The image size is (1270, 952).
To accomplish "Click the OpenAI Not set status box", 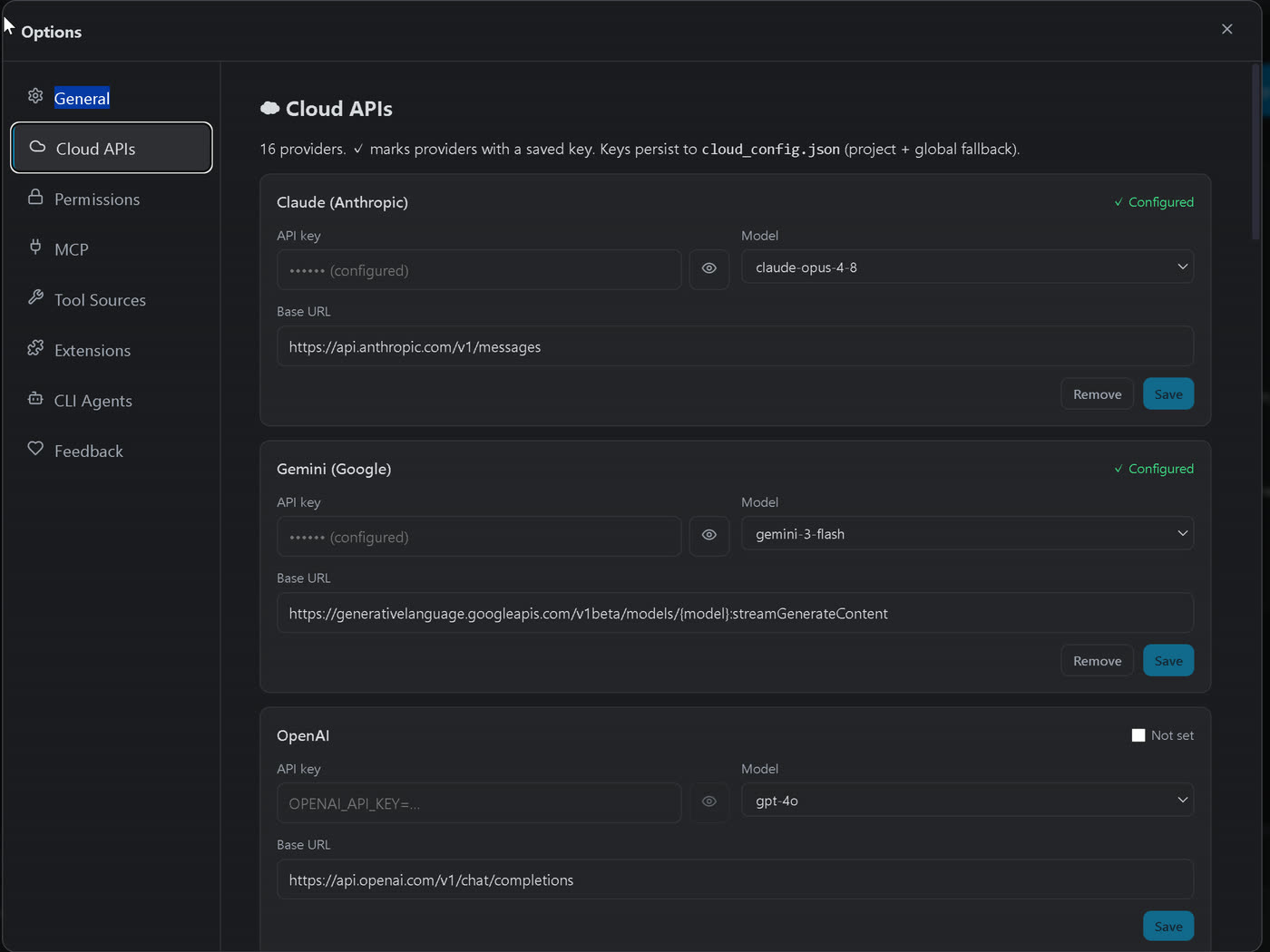I will [x=1138, y=735].
